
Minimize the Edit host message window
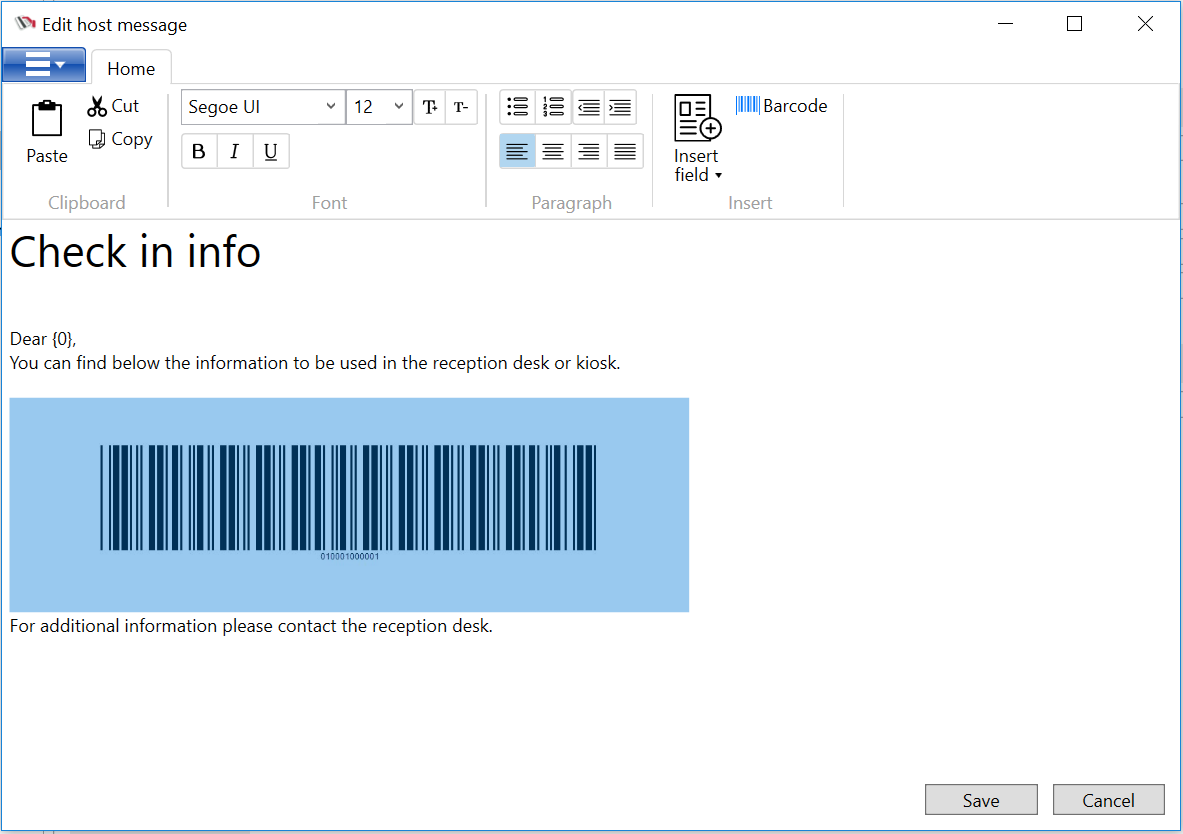click(x=1005, y=24)
